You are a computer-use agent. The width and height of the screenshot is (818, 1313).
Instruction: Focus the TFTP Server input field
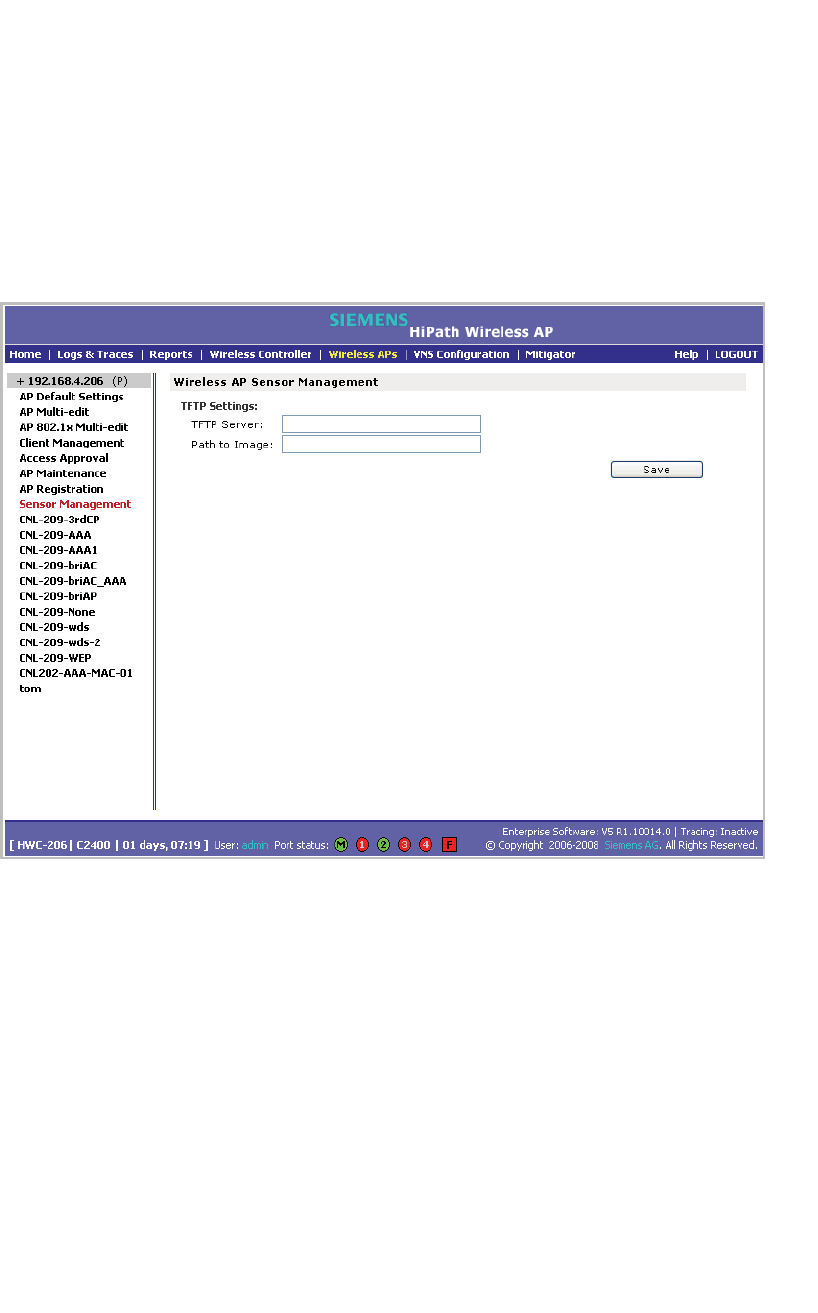(381, 424)
